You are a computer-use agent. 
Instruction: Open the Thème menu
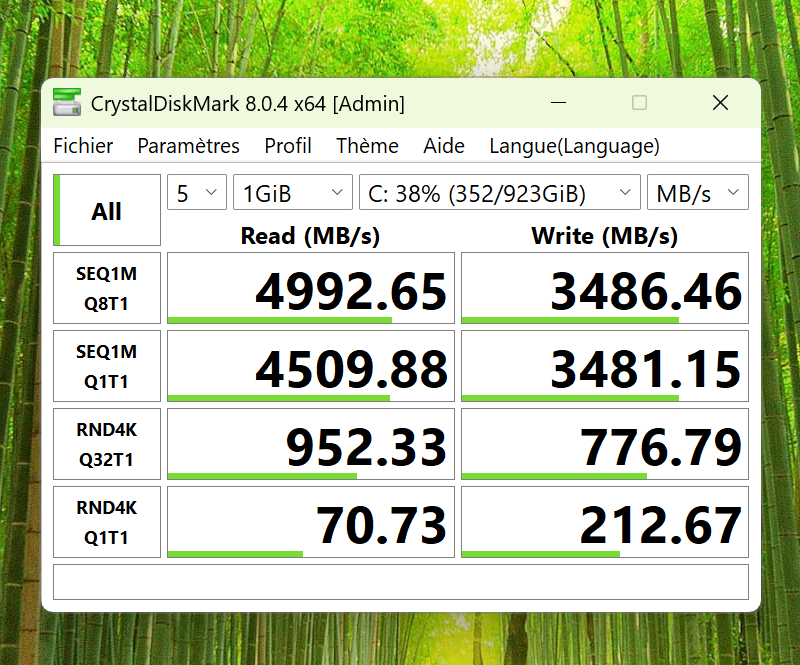pos(367,146)
